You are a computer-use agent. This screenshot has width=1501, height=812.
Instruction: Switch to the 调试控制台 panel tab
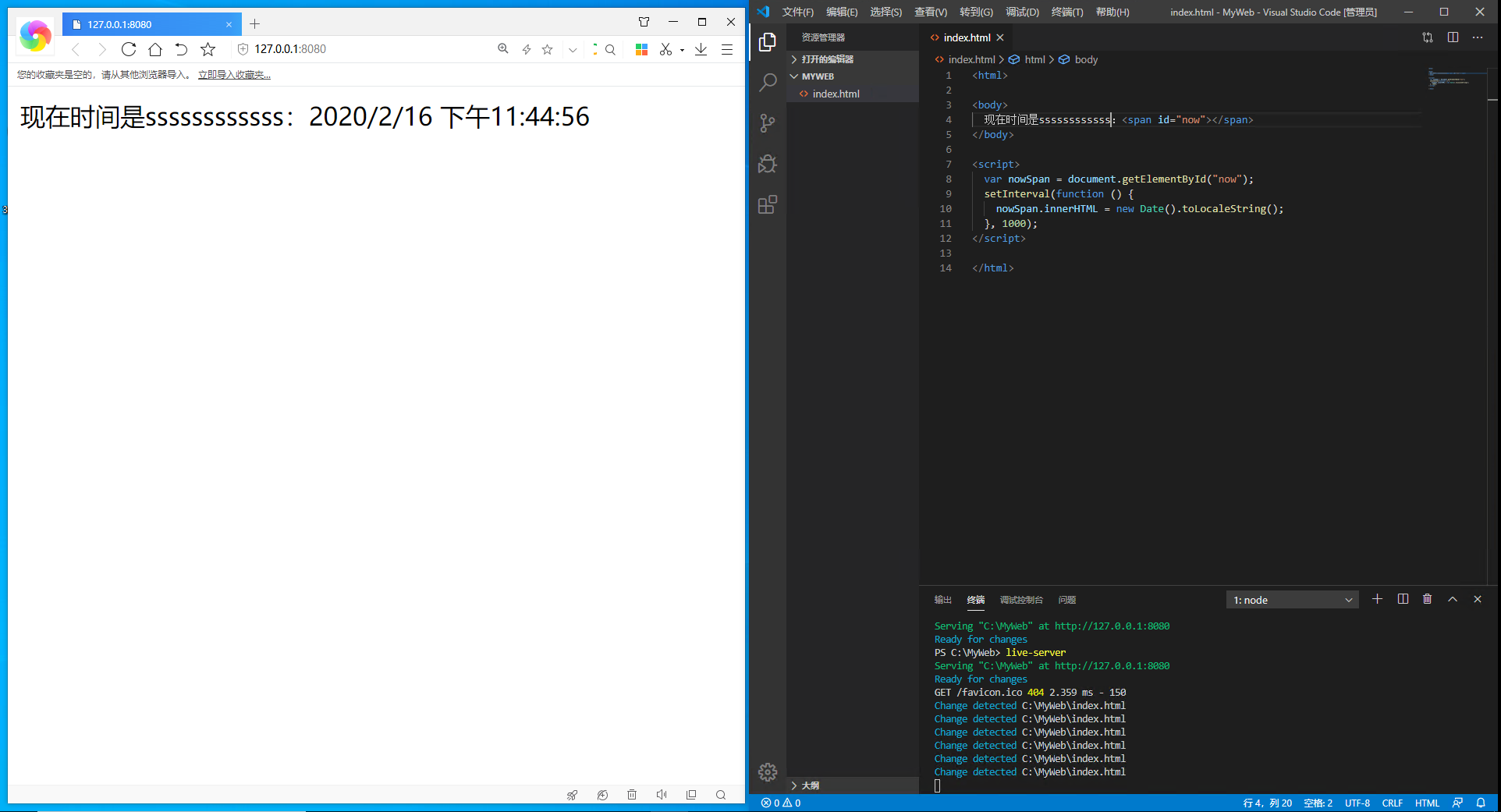(1022, 599)
